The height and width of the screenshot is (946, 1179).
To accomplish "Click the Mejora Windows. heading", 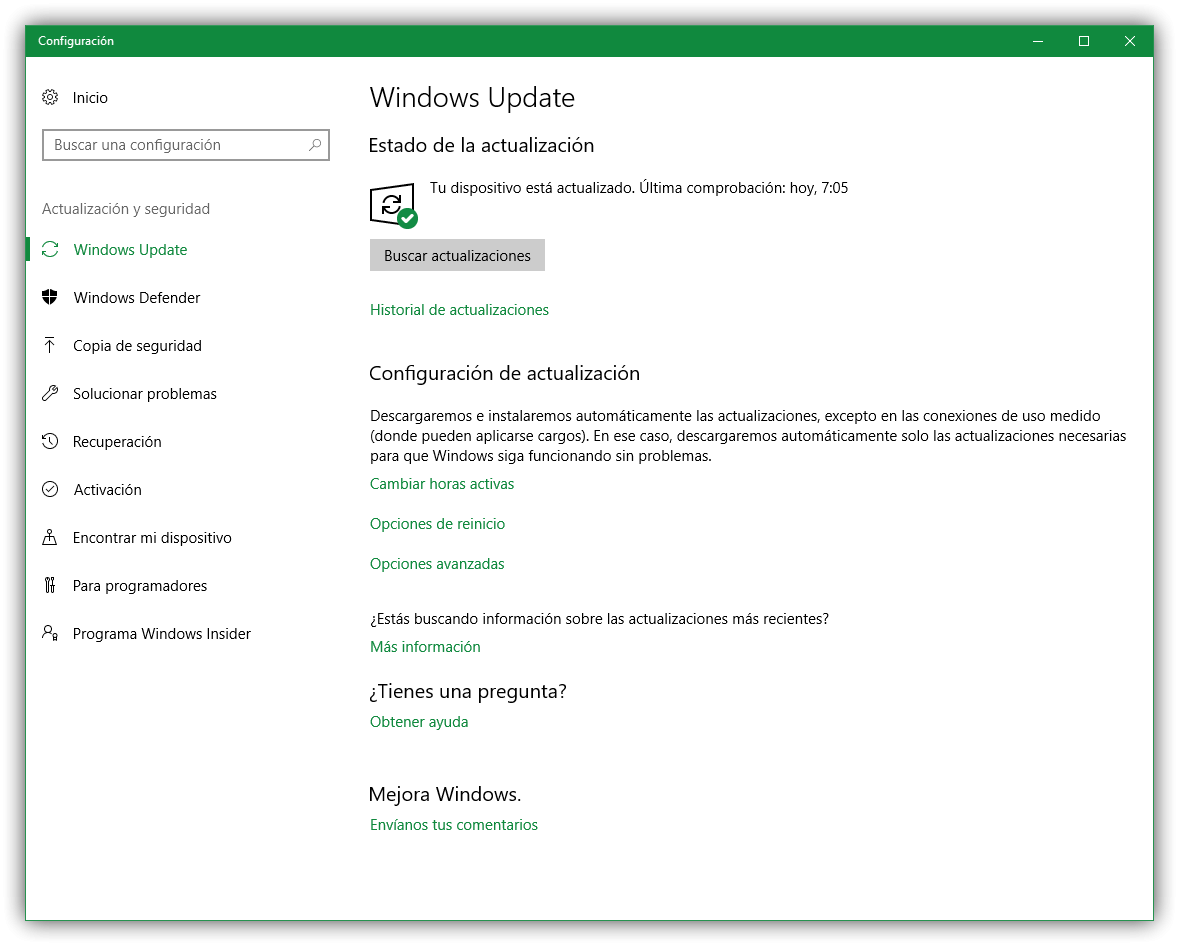I will pos(444,794).
